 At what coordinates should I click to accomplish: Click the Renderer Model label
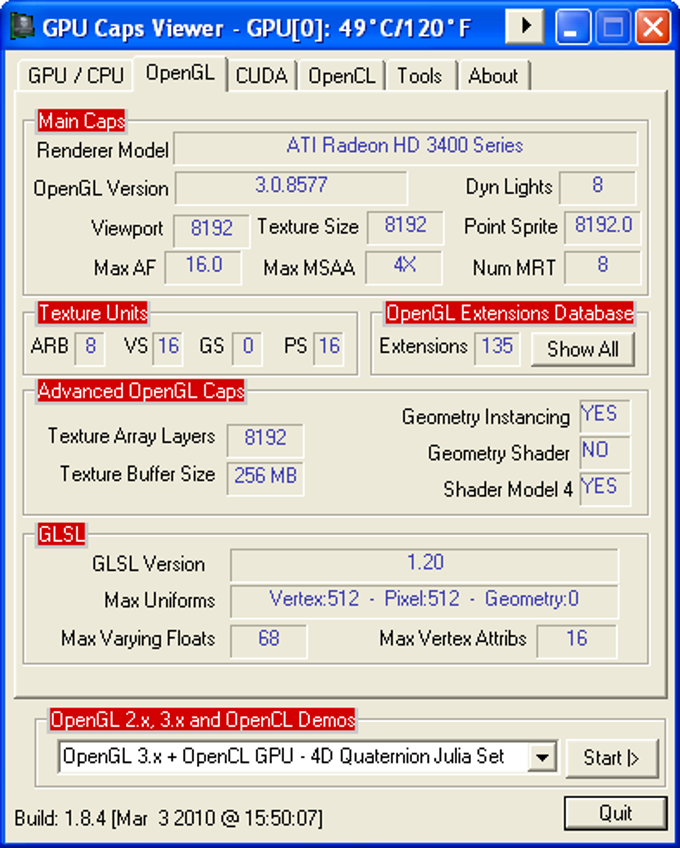[103, 150]
